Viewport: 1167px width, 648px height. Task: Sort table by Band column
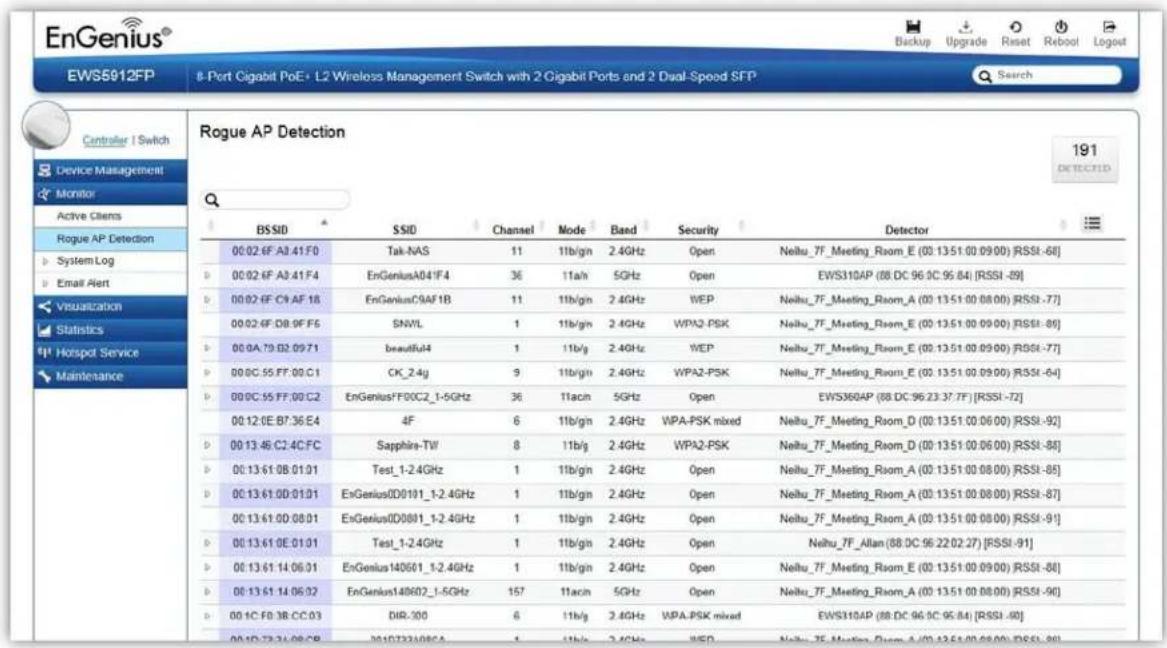coord(624,230)
